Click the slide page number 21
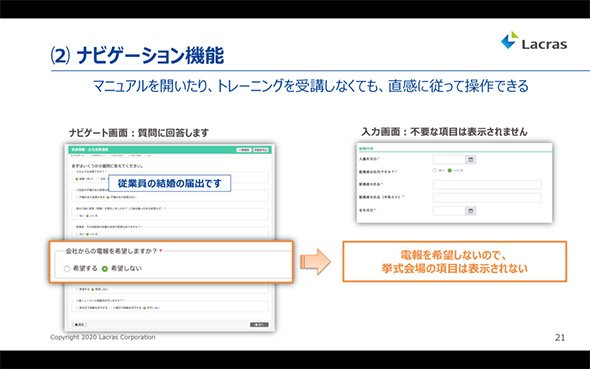 (x=560, y=338)
